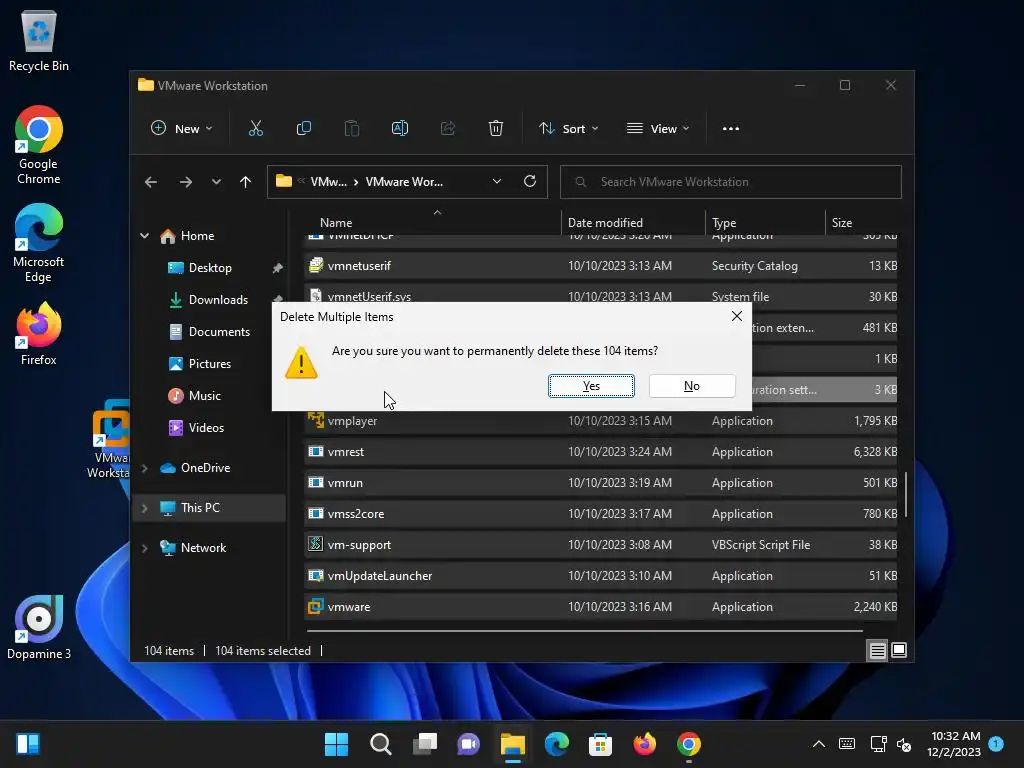Click the VMw... breadcrumb segment

(328, 182)
